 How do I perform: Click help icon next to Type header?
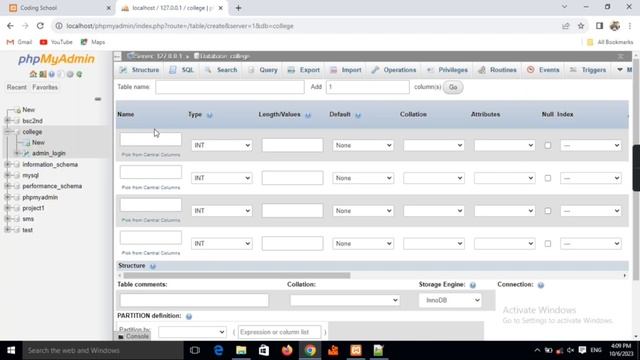point(209,115)
